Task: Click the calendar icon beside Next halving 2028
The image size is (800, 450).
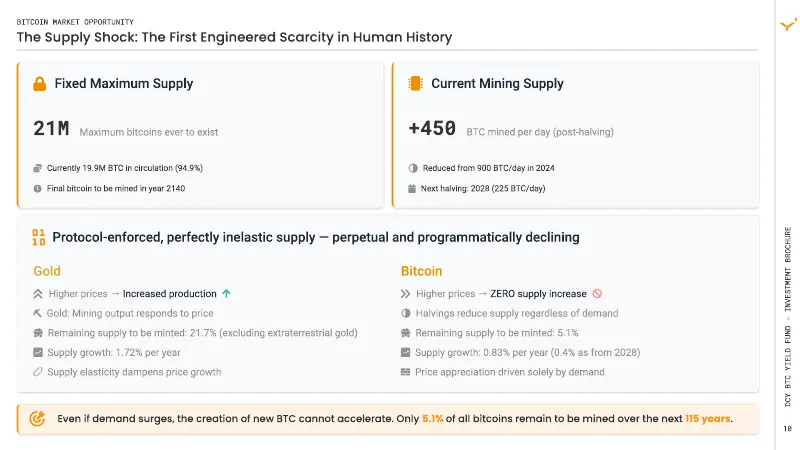Action: pyautogui.click(x=412, y=188)
